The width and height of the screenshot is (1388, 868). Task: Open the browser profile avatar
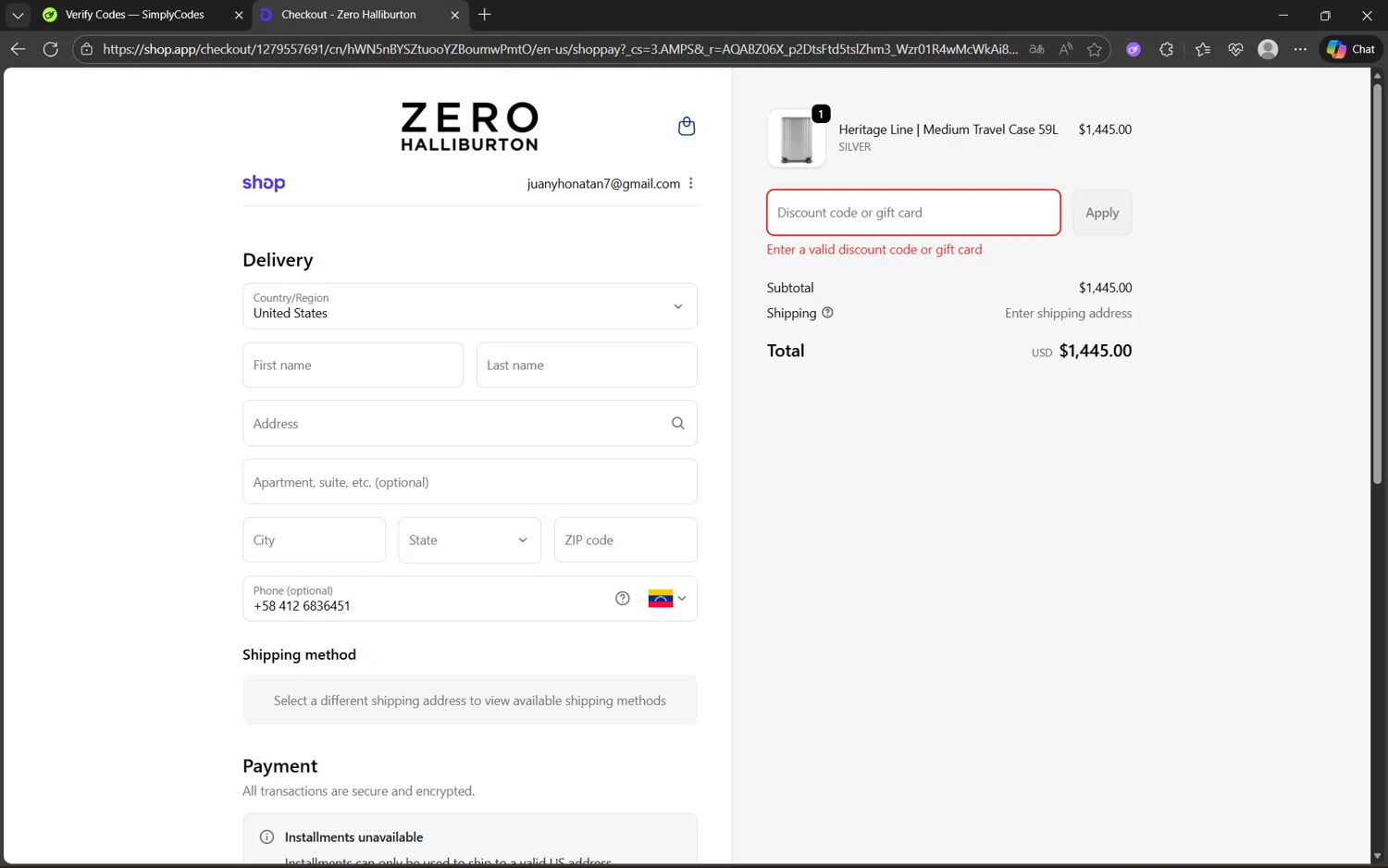click(1269, 49)
